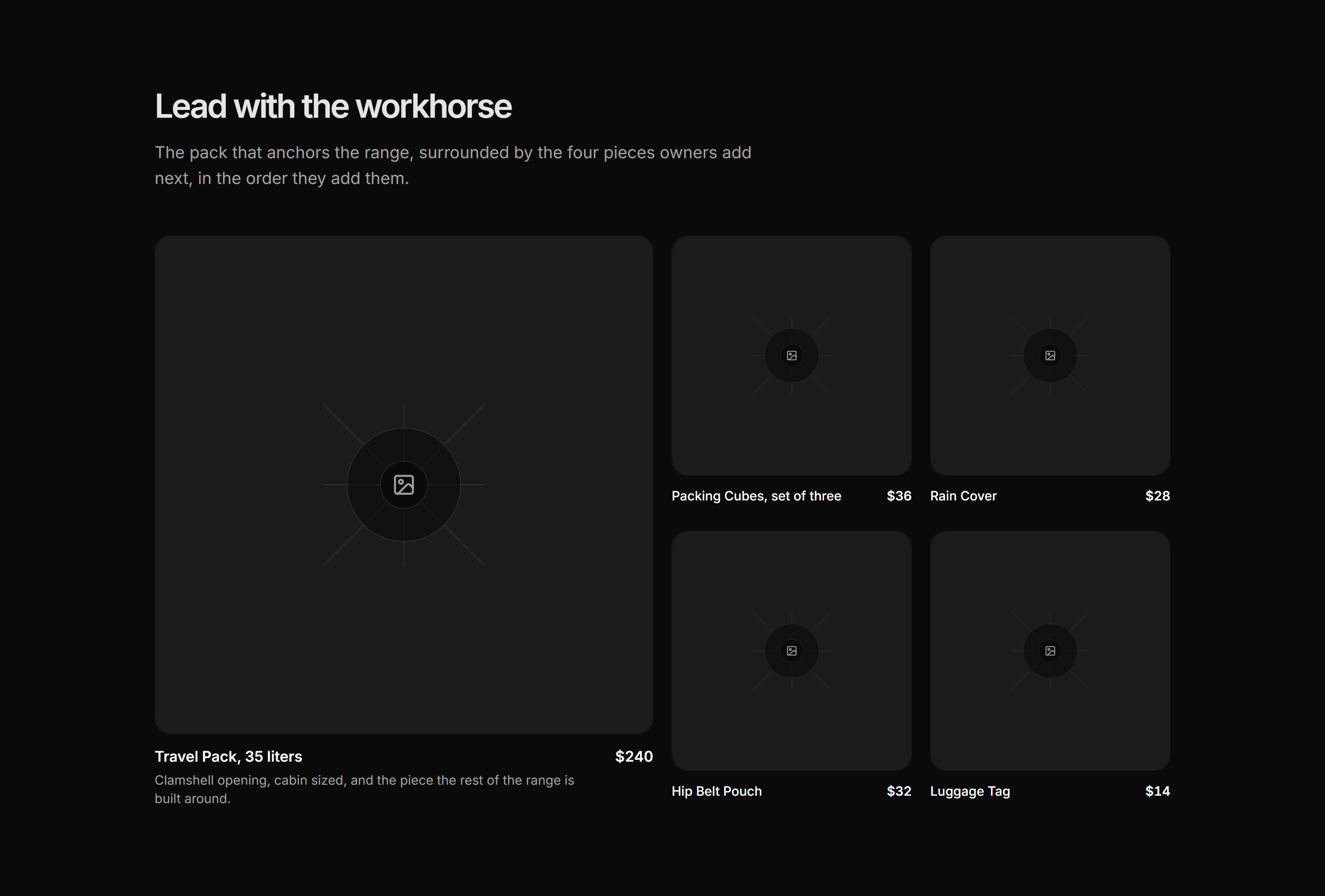
Task: Click the $36 price
Action: (899, 496)
